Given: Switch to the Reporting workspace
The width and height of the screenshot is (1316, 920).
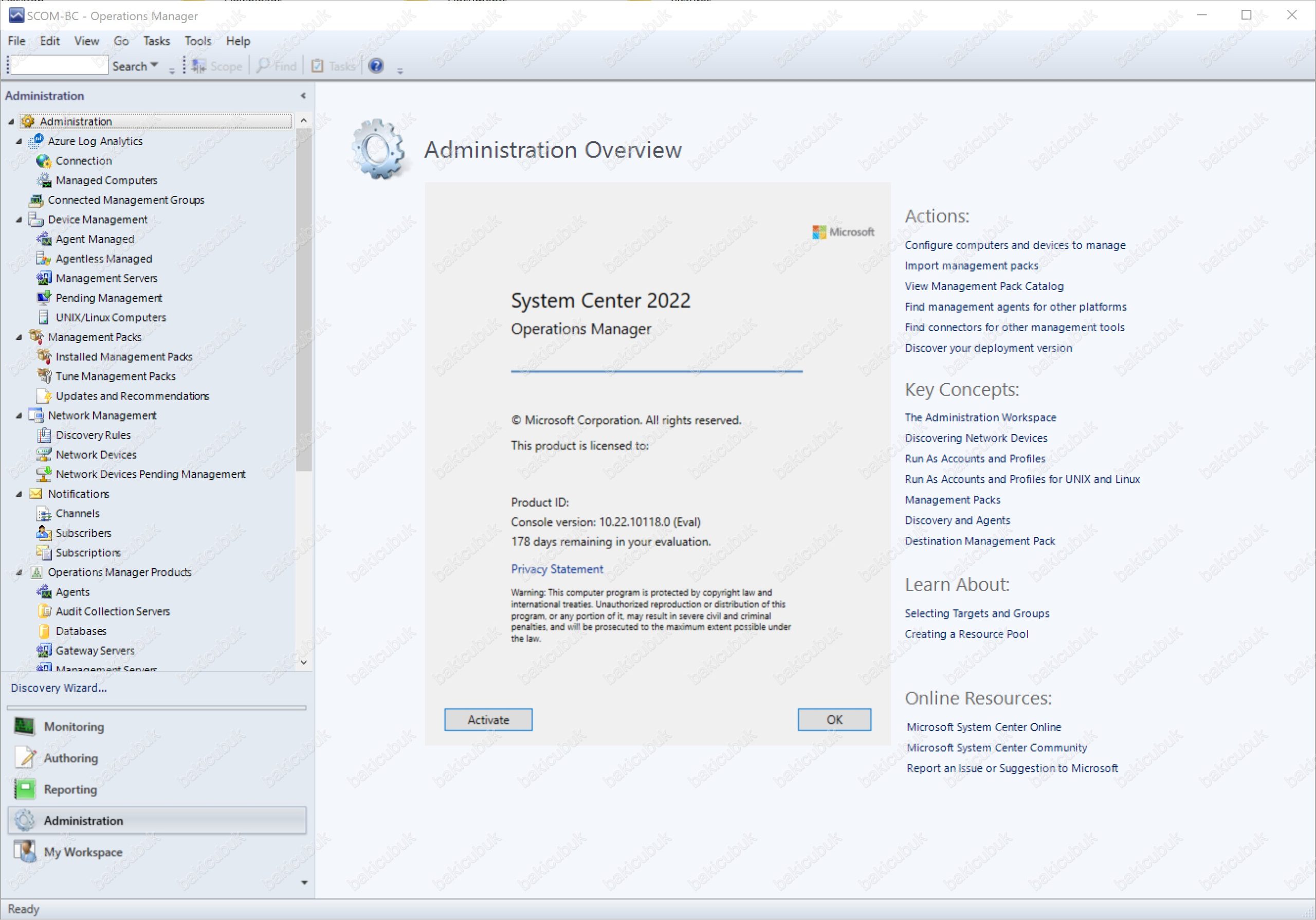Looking at the screenshot, I should click(157, 790).
